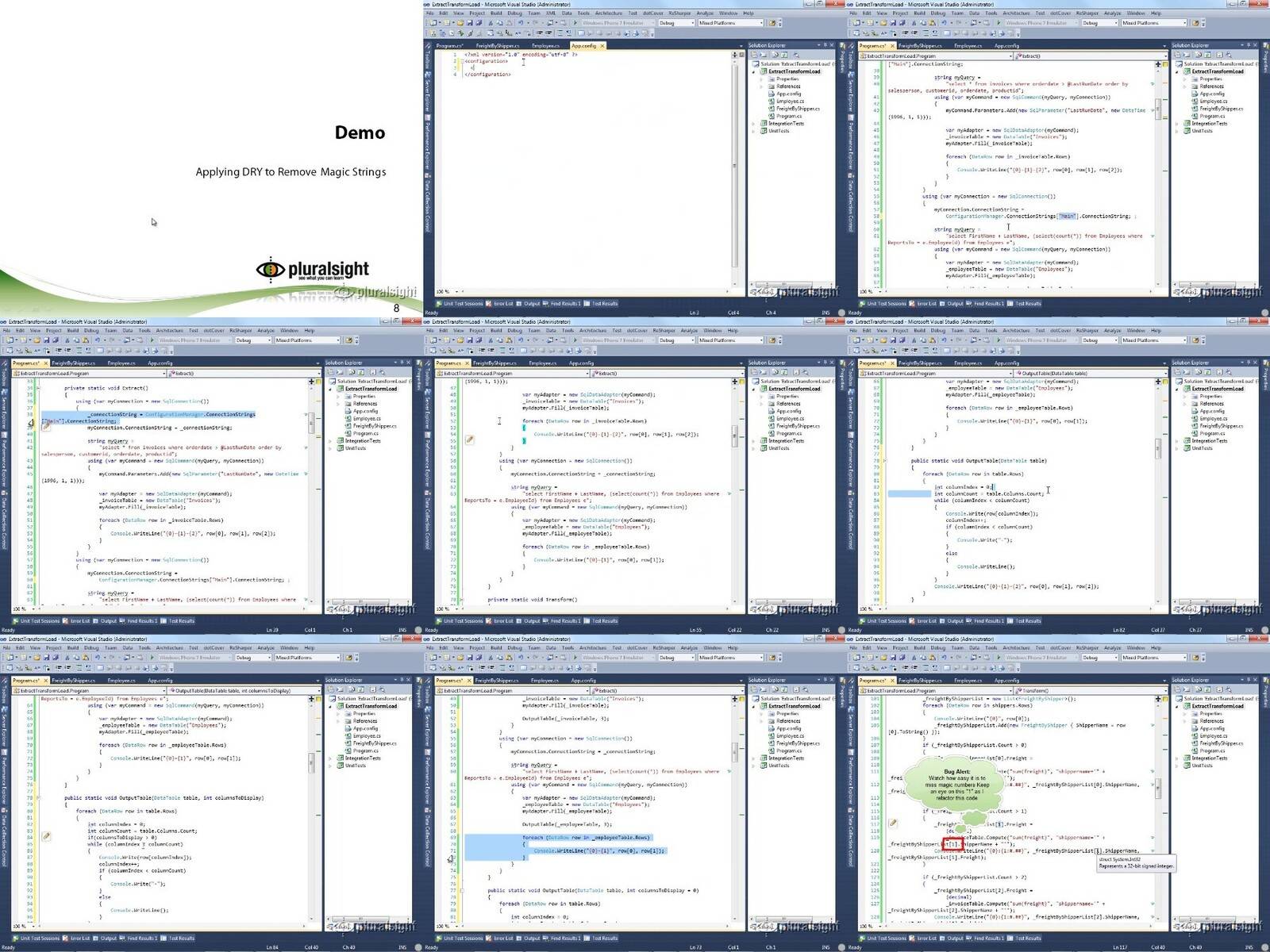Close the open App.config document tab
This screenshot has height=952, width=1270.
coord(602,46)
